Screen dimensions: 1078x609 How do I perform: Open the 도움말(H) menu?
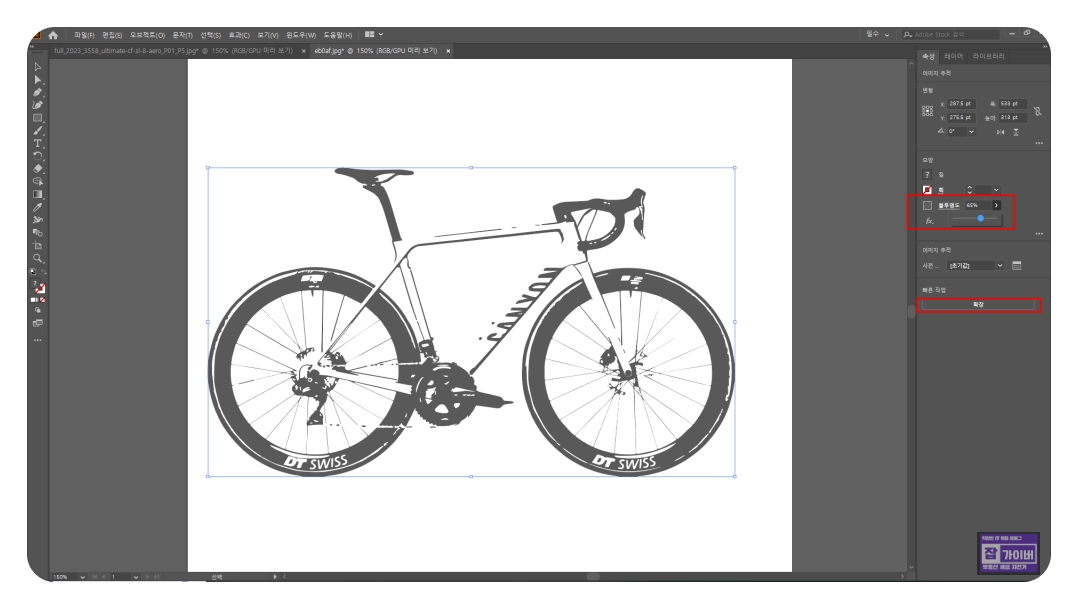[x=338, y=35]
